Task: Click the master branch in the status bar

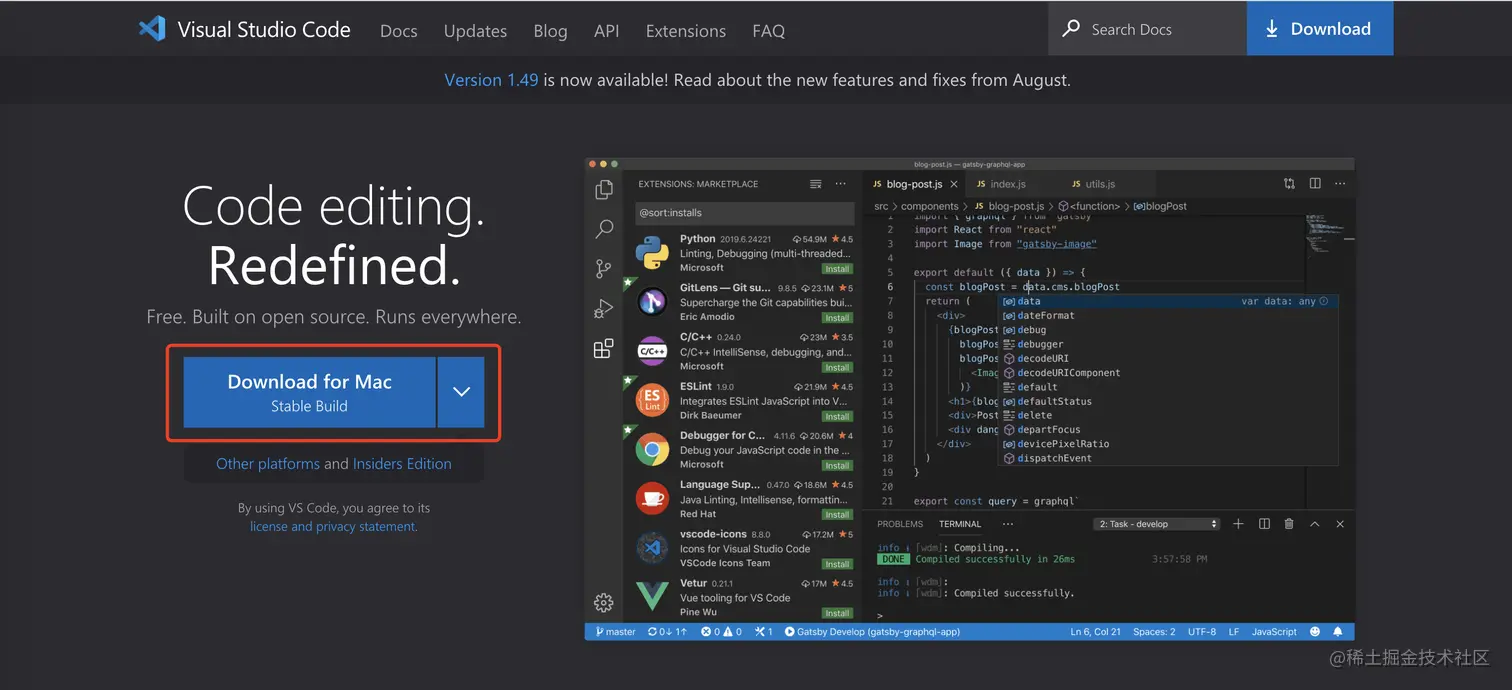Action: tap(616, 632)
